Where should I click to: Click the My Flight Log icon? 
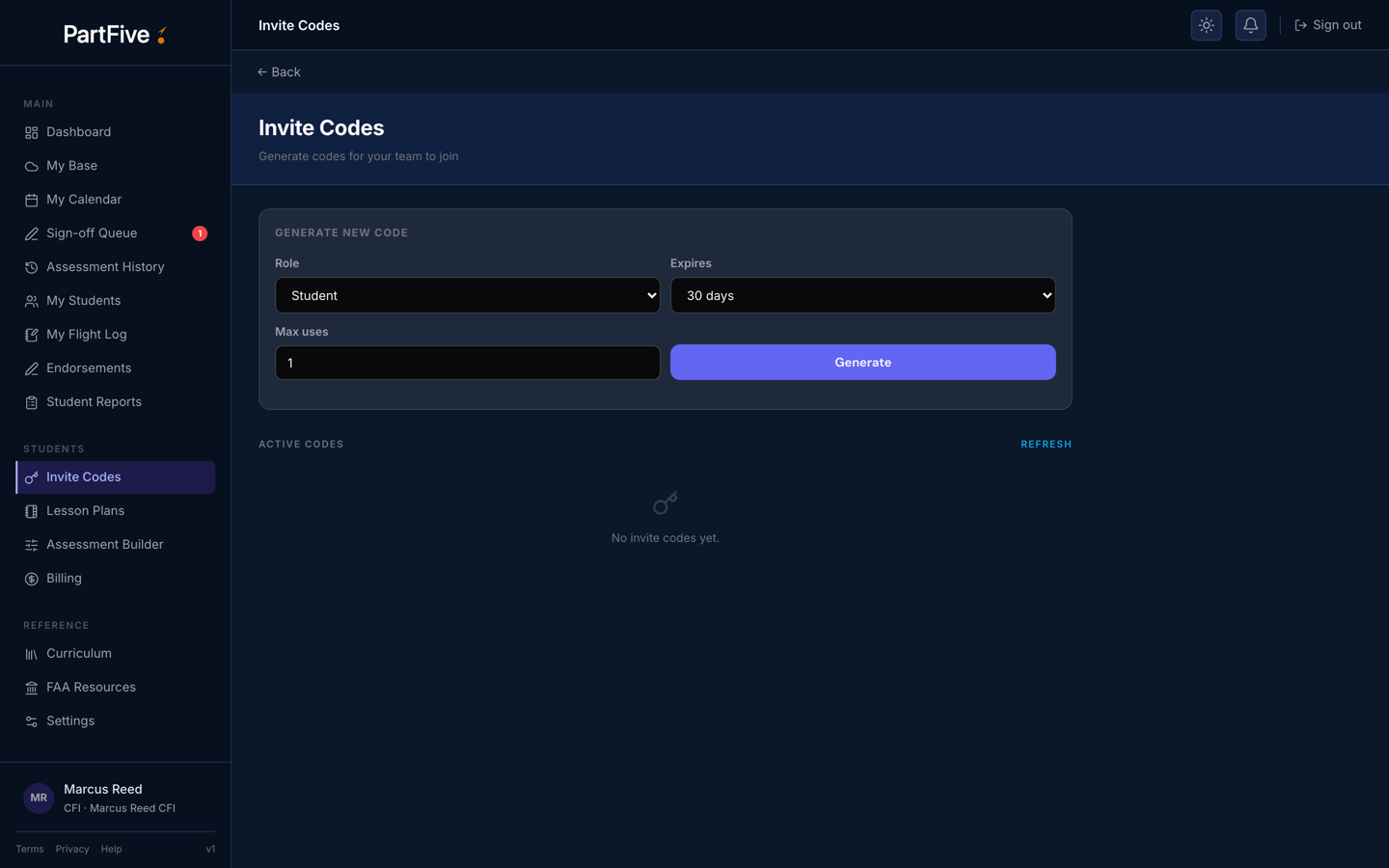(x=31, y=335)
